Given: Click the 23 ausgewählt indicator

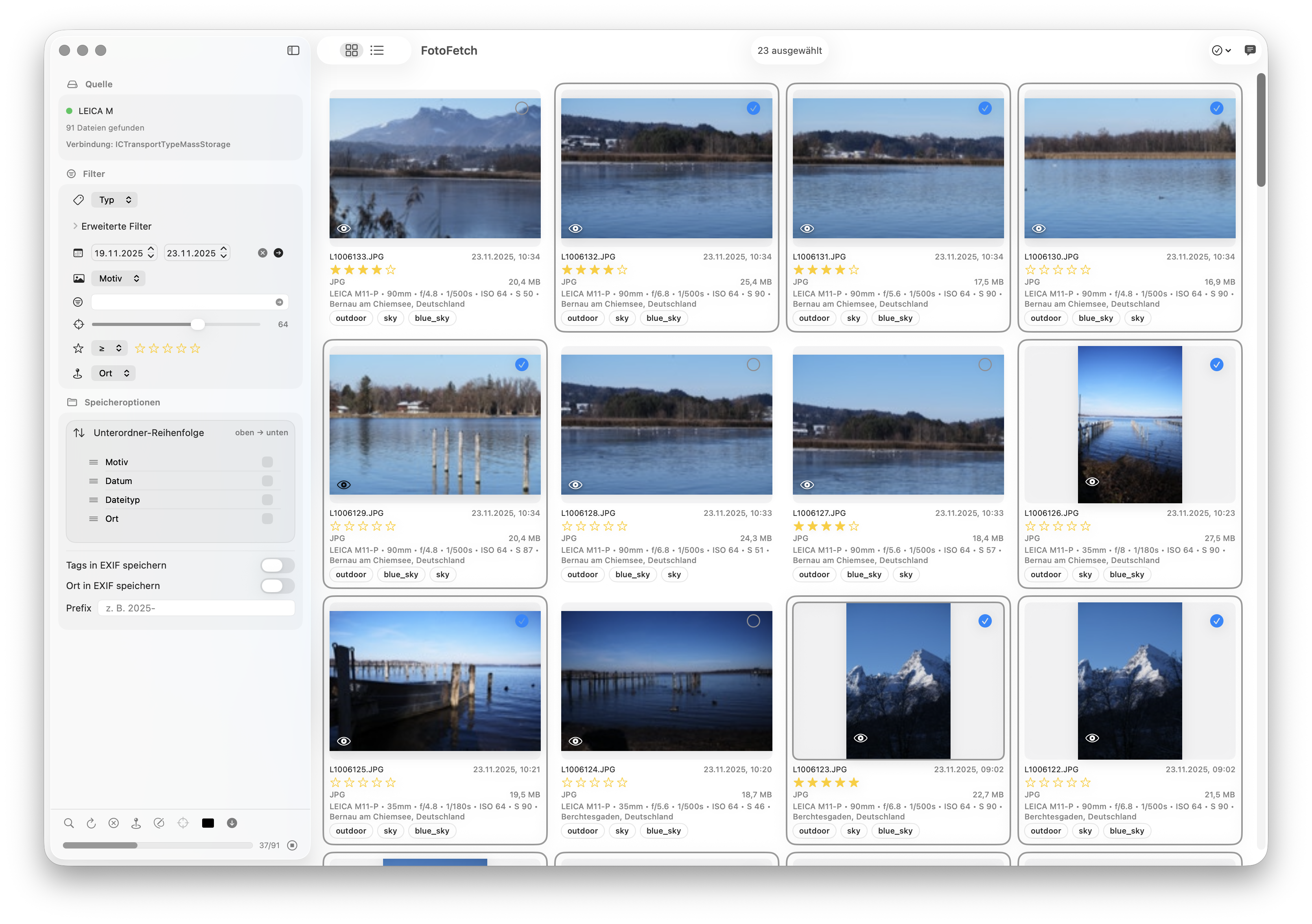Looking at the screenshot, I should (x=790, y=50).
